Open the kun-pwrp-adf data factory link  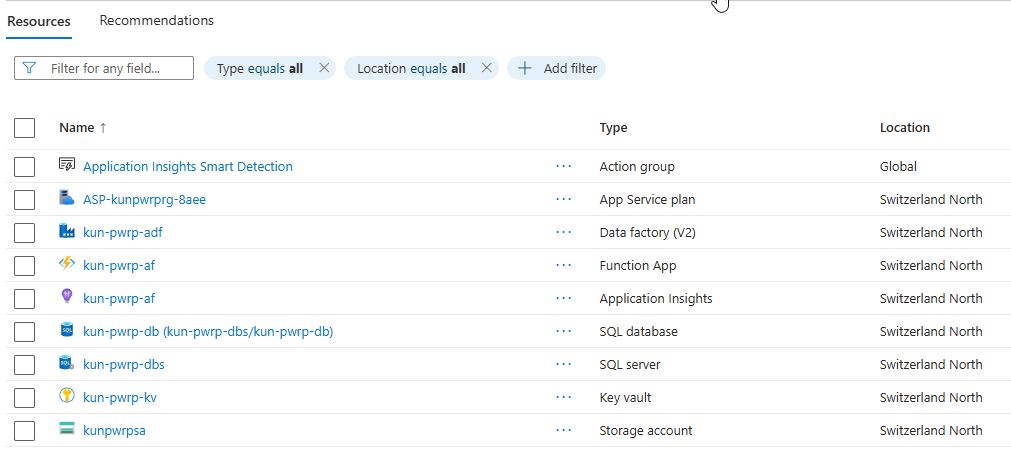coord(123,233)
